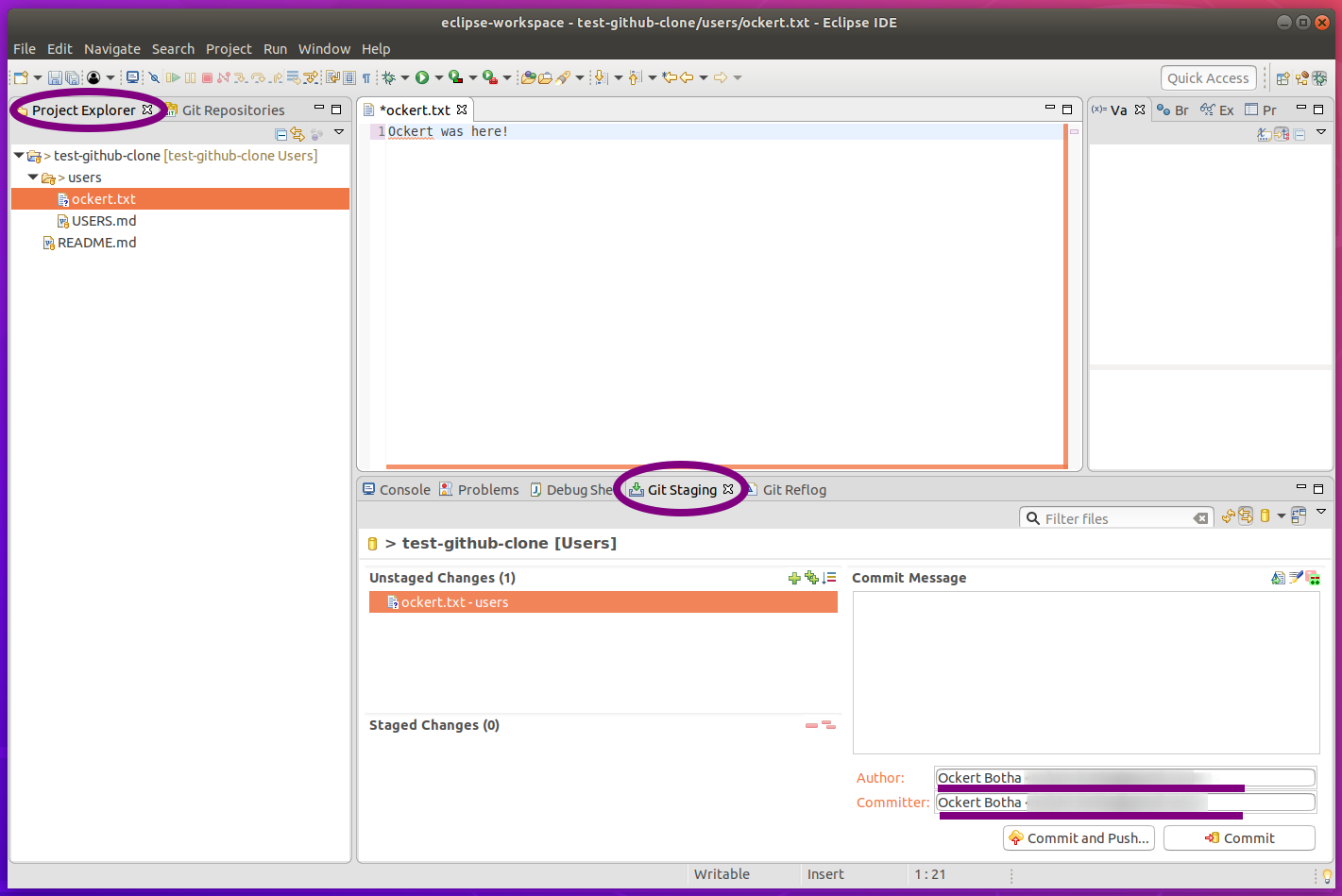The width and height of the screenshot is (1342, 896).
Task: Click Collapse All icon in Project Explorer
Action: 280,134
